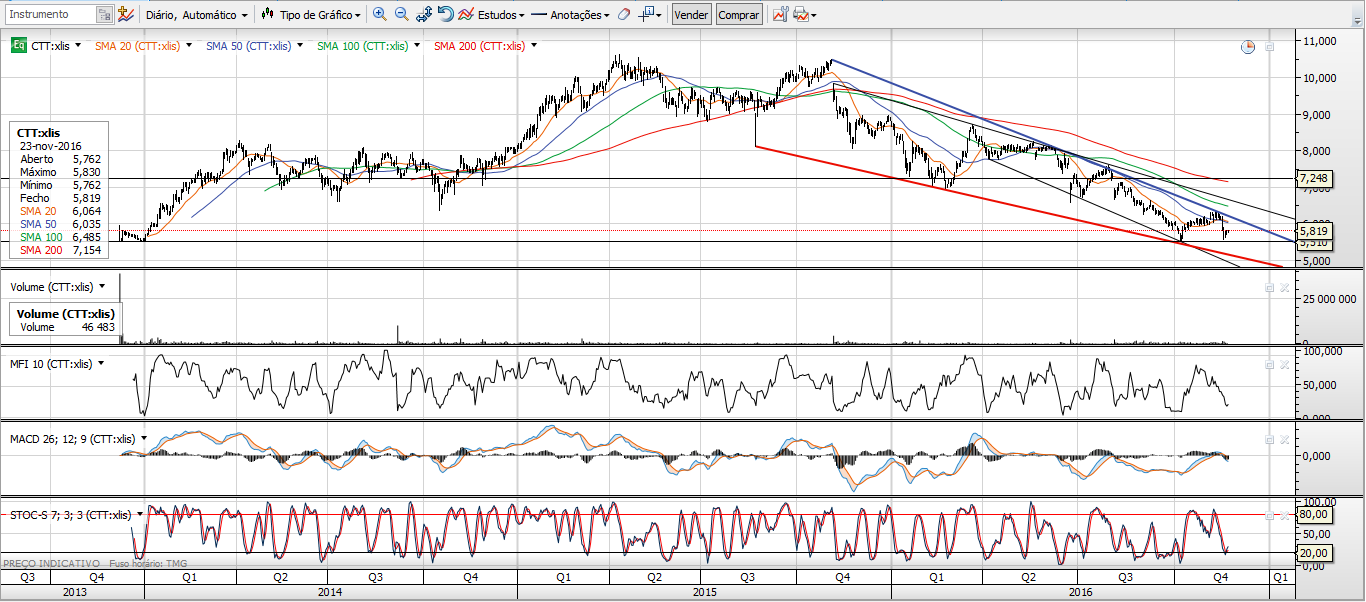Toggle the crosshair cursor tool
This screenshot has height=602, width=1366.
point(649,15)
